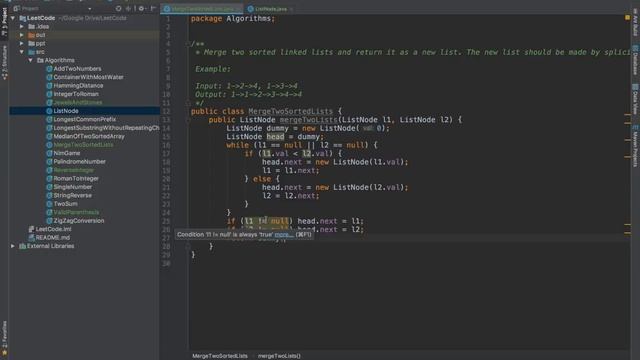
Task: Switch to the MergeTwoSortedLists.java editor tab
Action: point(201,9)
